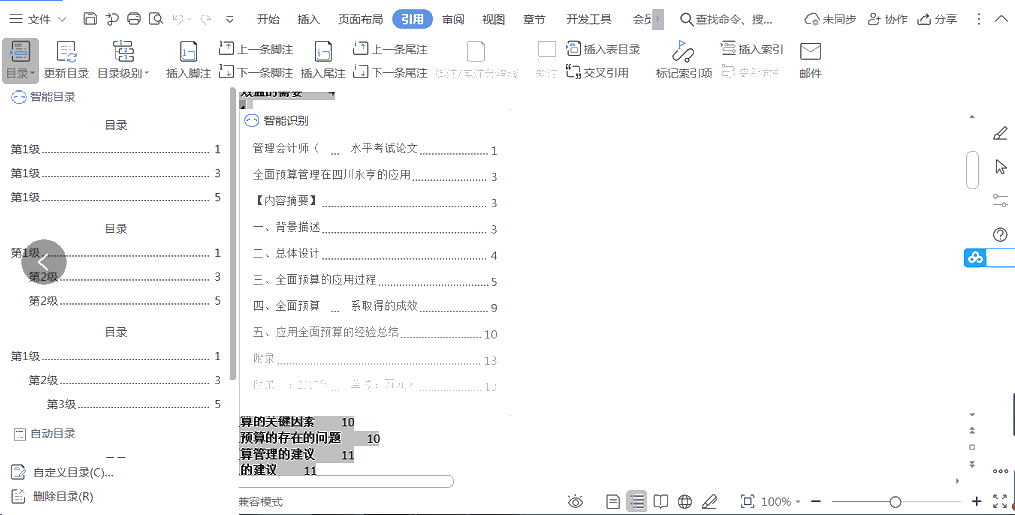Go to previous footnote (上一条脚注)

coord(256,49)
